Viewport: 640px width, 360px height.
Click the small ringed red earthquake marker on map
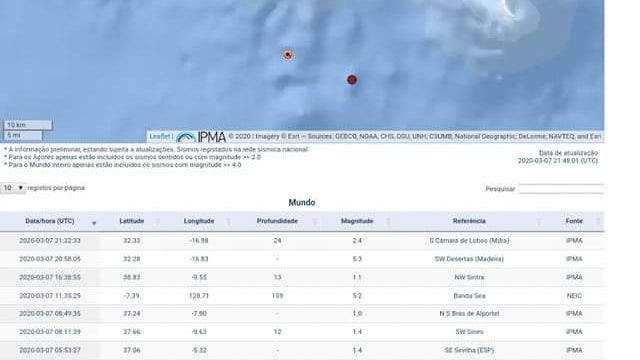click(x=288, y=55)
